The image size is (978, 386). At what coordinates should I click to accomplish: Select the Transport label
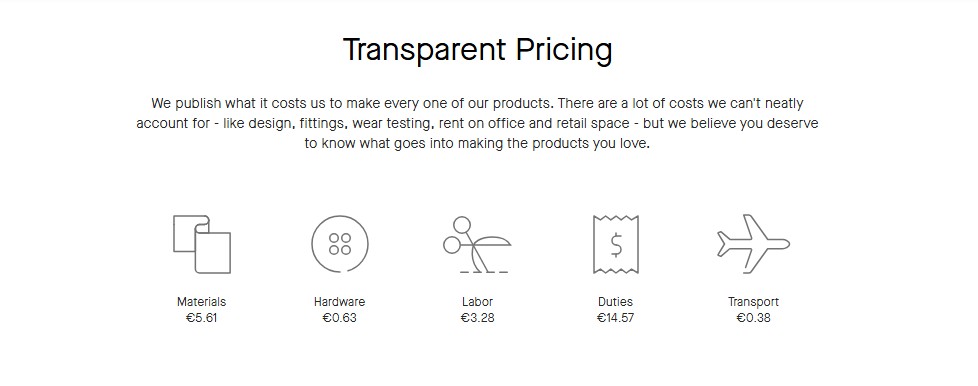(753, 302)
